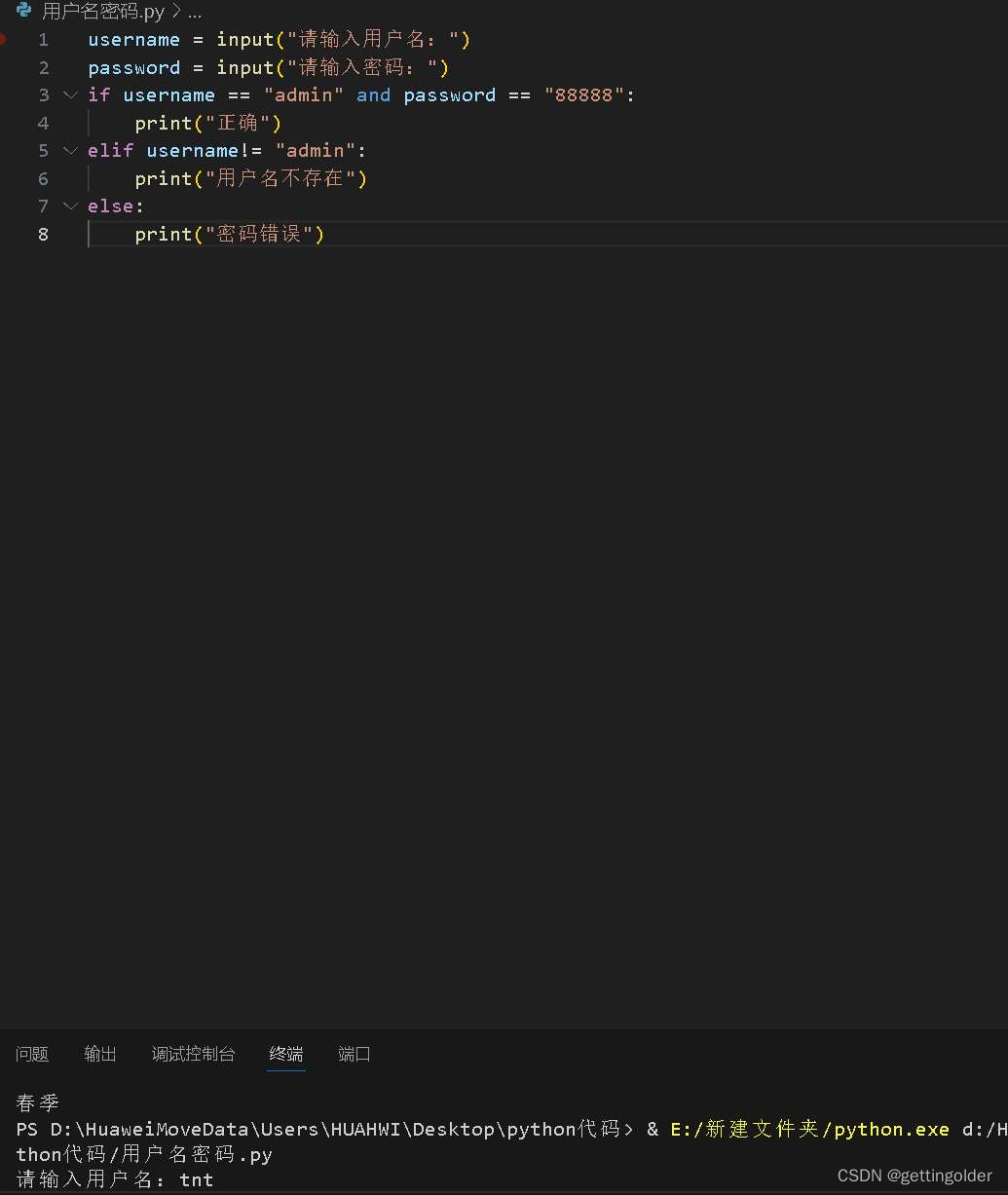The height and width of the screenshot is (1195, 1008).
Task: Switch to the 问题 panel tab
Action: coord(32,1054)
